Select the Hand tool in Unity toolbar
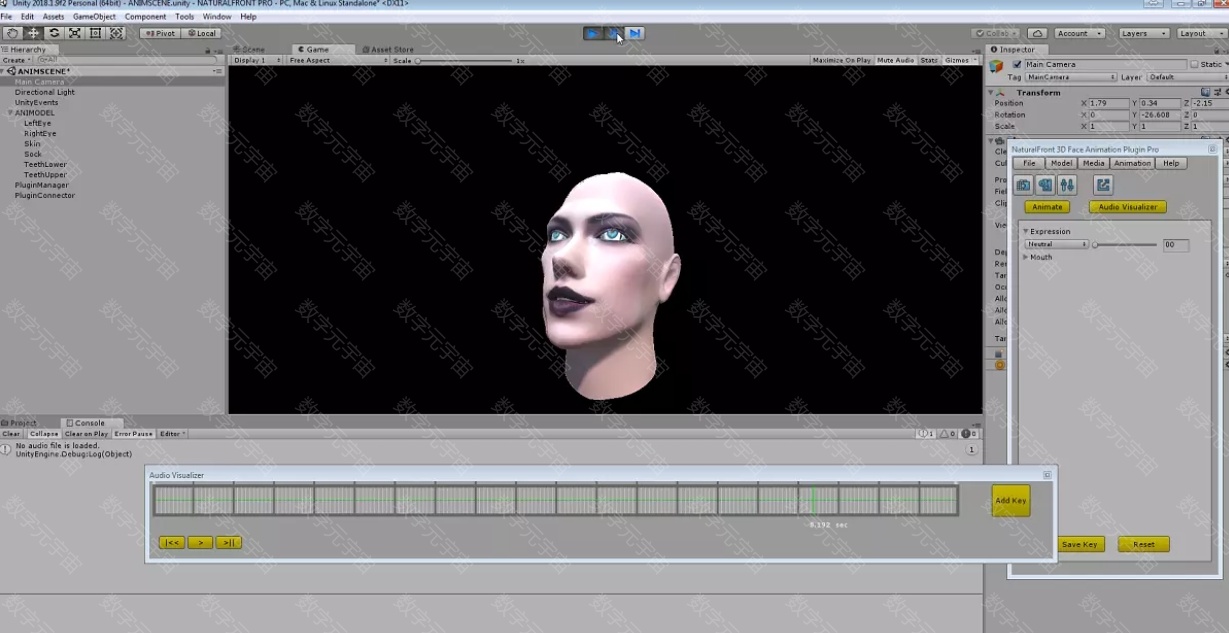Viewport: 1229px width, 633px height. point(12,33)
